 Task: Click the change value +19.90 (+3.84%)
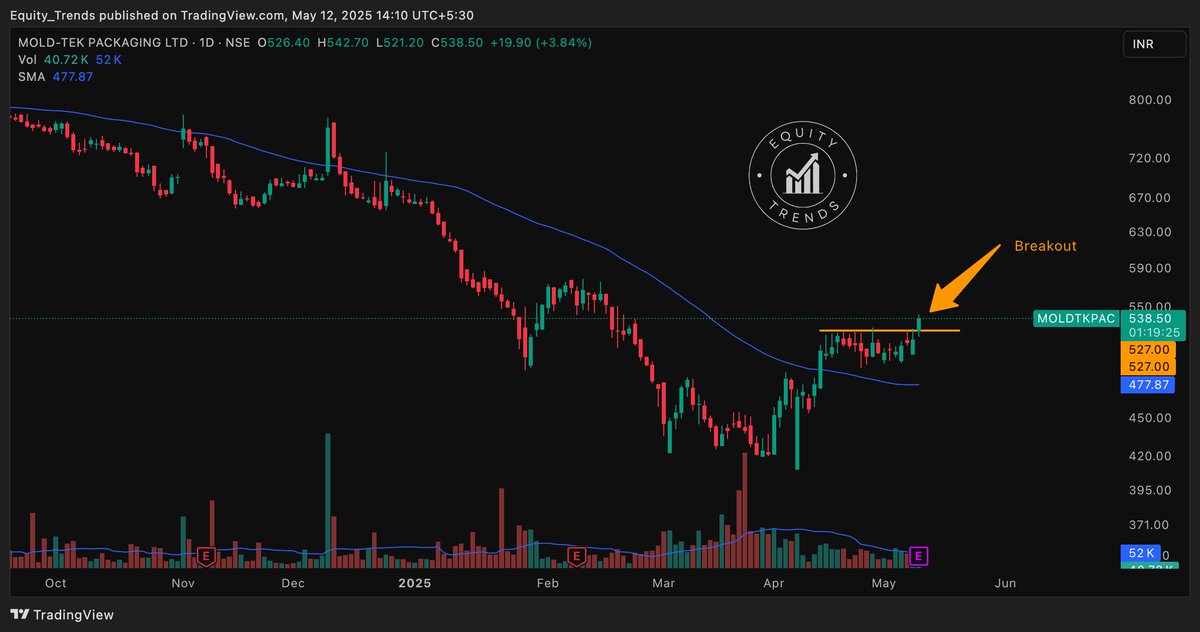point(543,43)
